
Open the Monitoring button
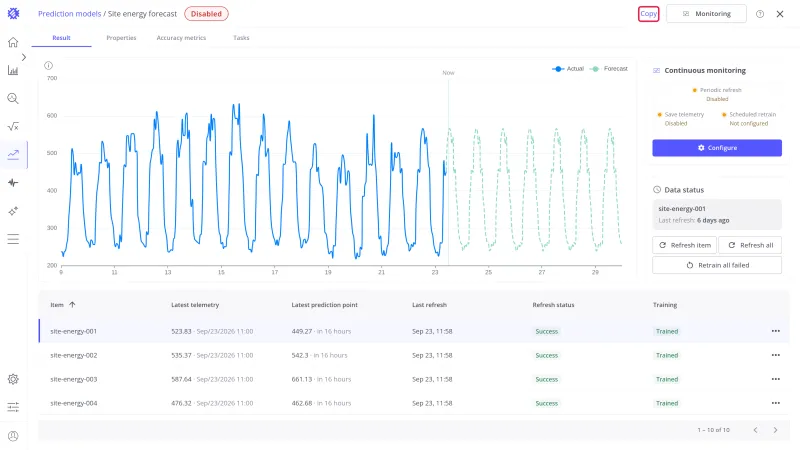(706, 14)
